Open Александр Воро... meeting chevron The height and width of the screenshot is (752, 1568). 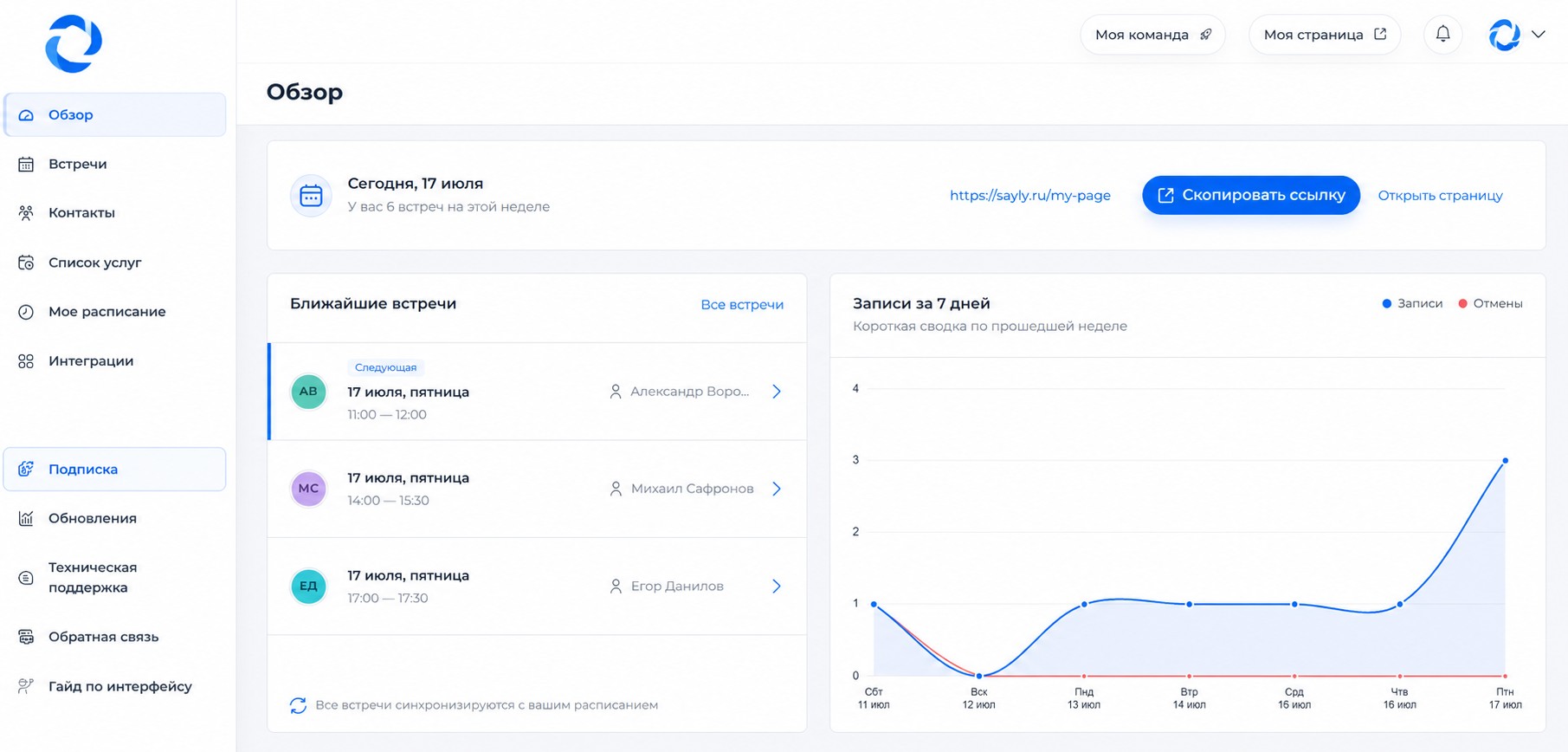tap(777, 392)
